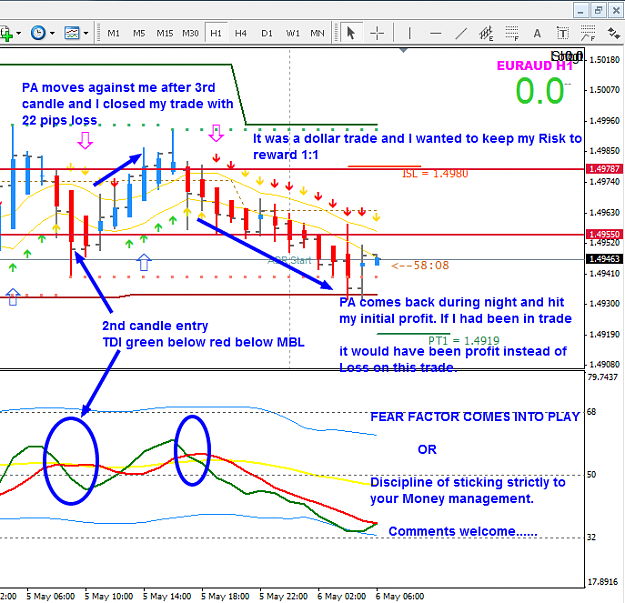The image size is (625, 603).
Task: Switch chart to M5 timeframe
Action: coord(139,33)
